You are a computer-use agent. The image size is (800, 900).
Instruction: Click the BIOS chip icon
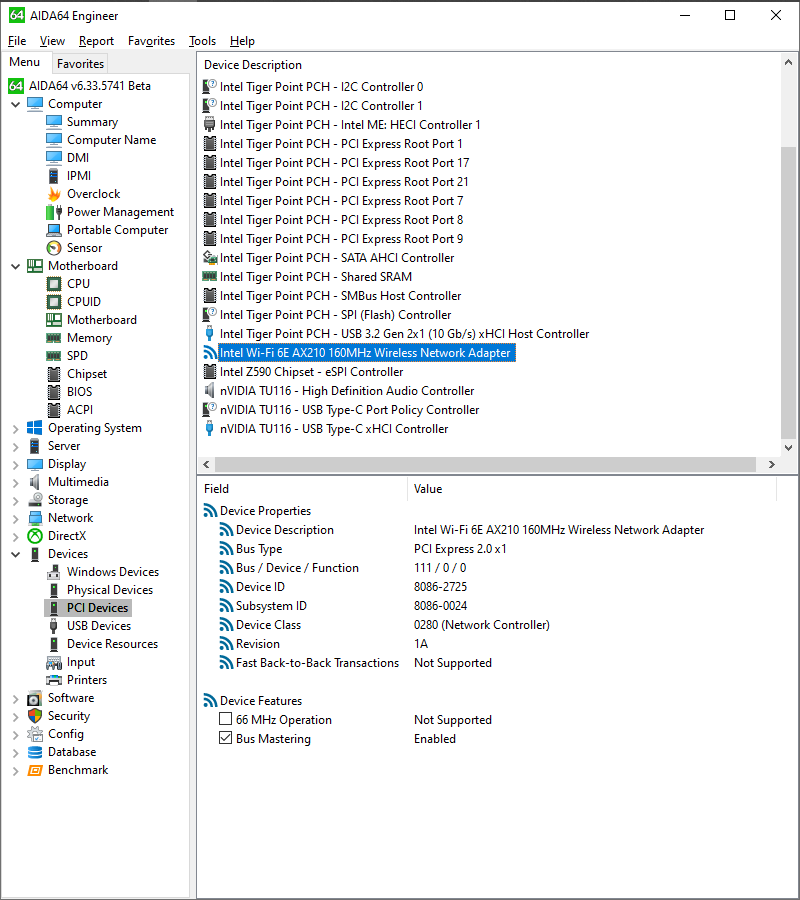(x=54, y=392)
